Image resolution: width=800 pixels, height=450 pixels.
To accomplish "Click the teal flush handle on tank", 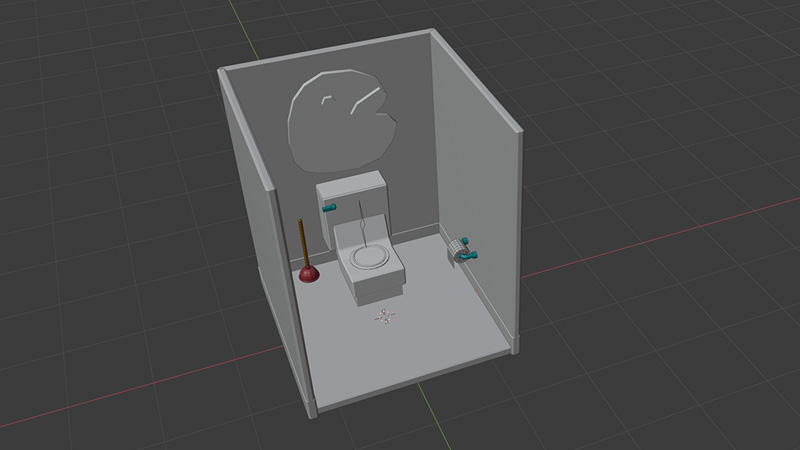I will (x=329, y=208).
